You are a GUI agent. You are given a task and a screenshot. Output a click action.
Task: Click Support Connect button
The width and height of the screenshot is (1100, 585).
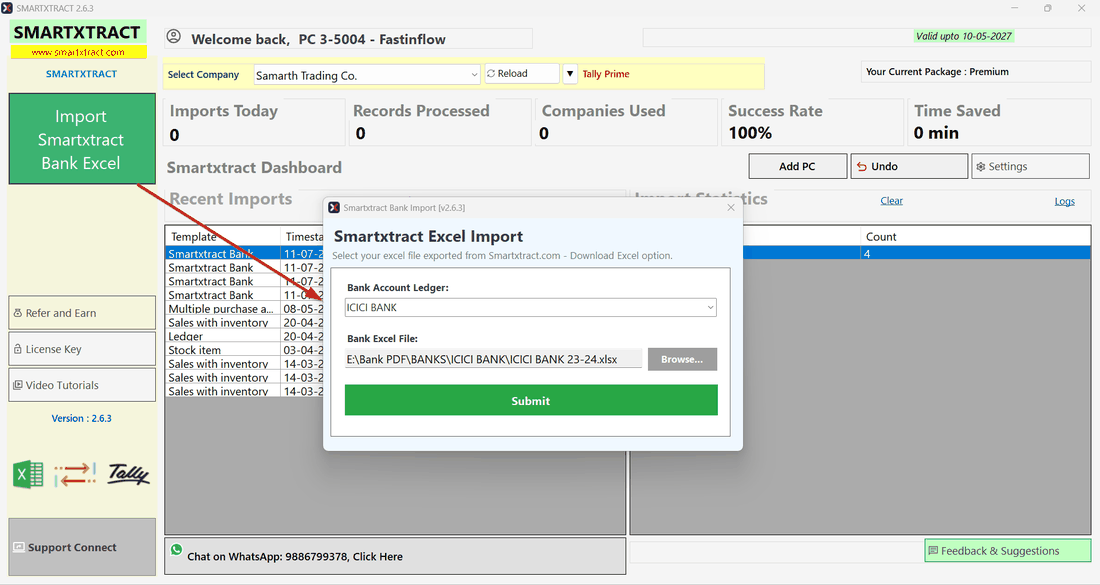point(82,547)
